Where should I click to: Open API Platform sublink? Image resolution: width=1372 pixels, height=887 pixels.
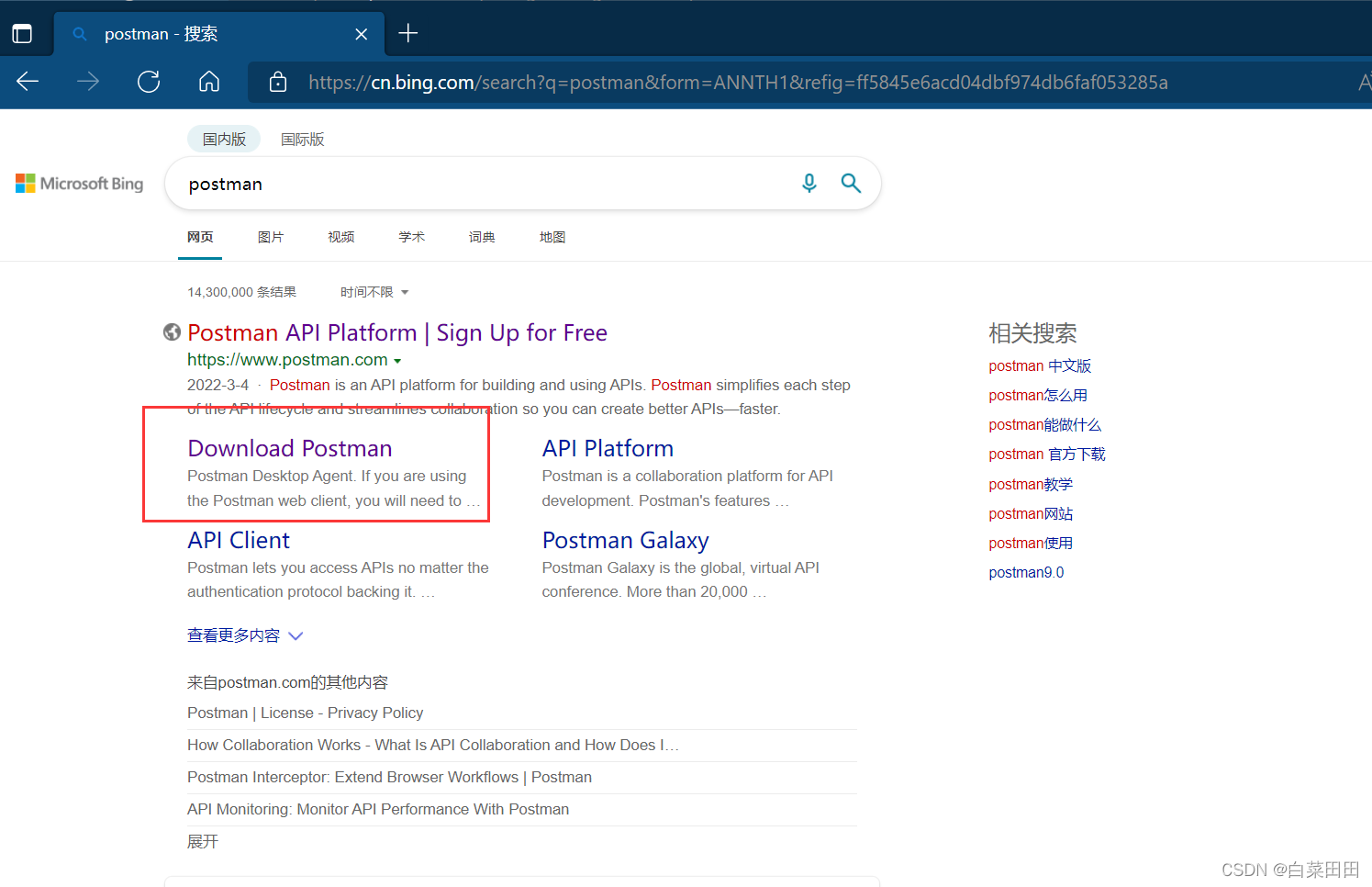point(608,448)
